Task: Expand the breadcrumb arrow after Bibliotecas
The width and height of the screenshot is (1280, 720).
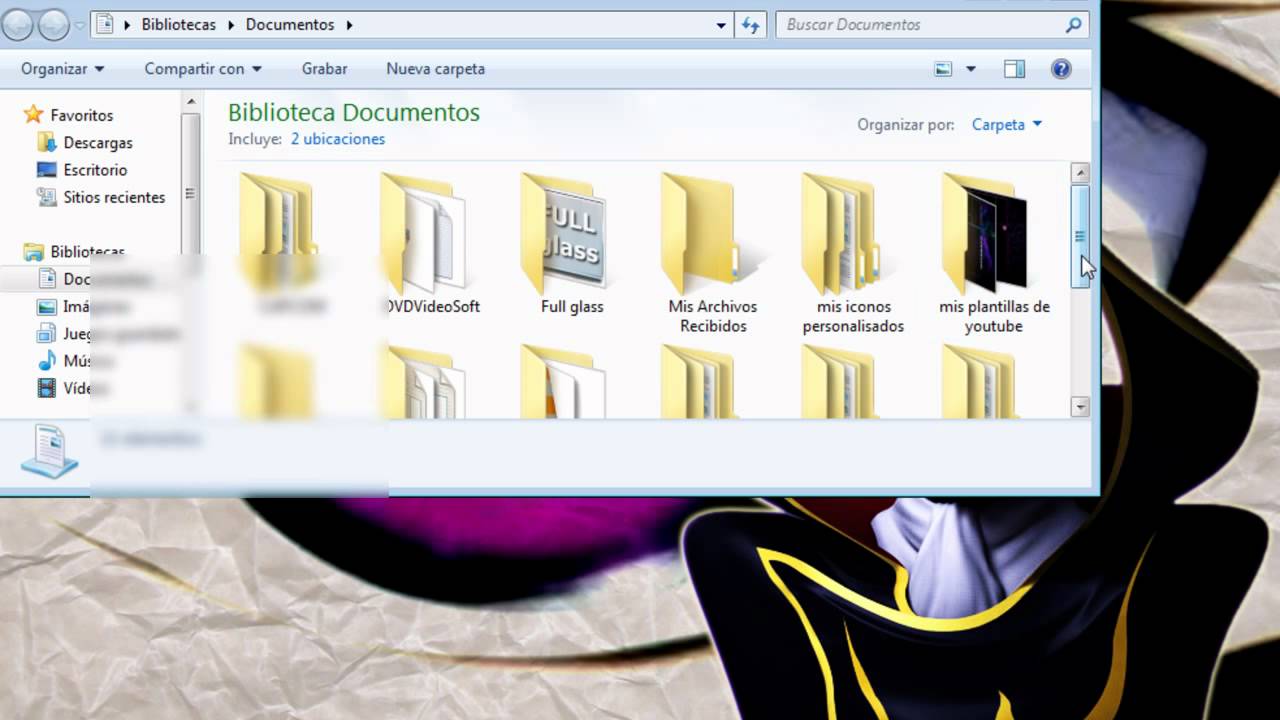Action: pyautogui.click(x=230, y=25)
